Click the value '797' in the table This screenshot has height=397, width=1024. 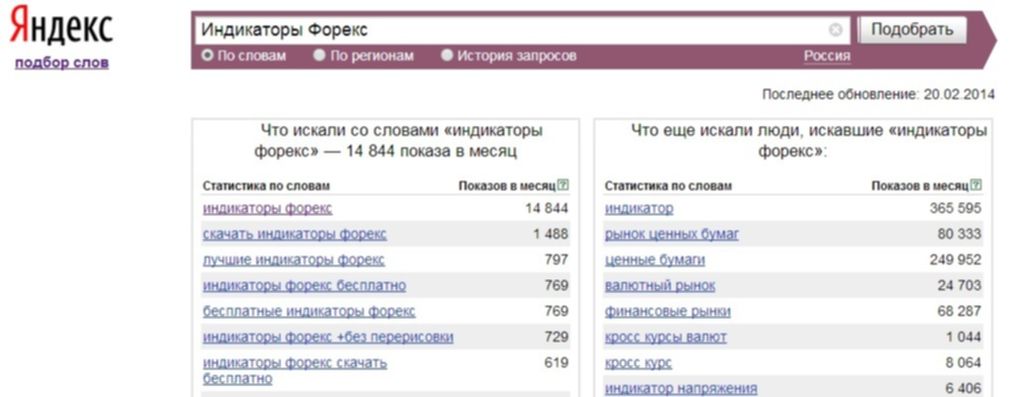coord(556,260)
